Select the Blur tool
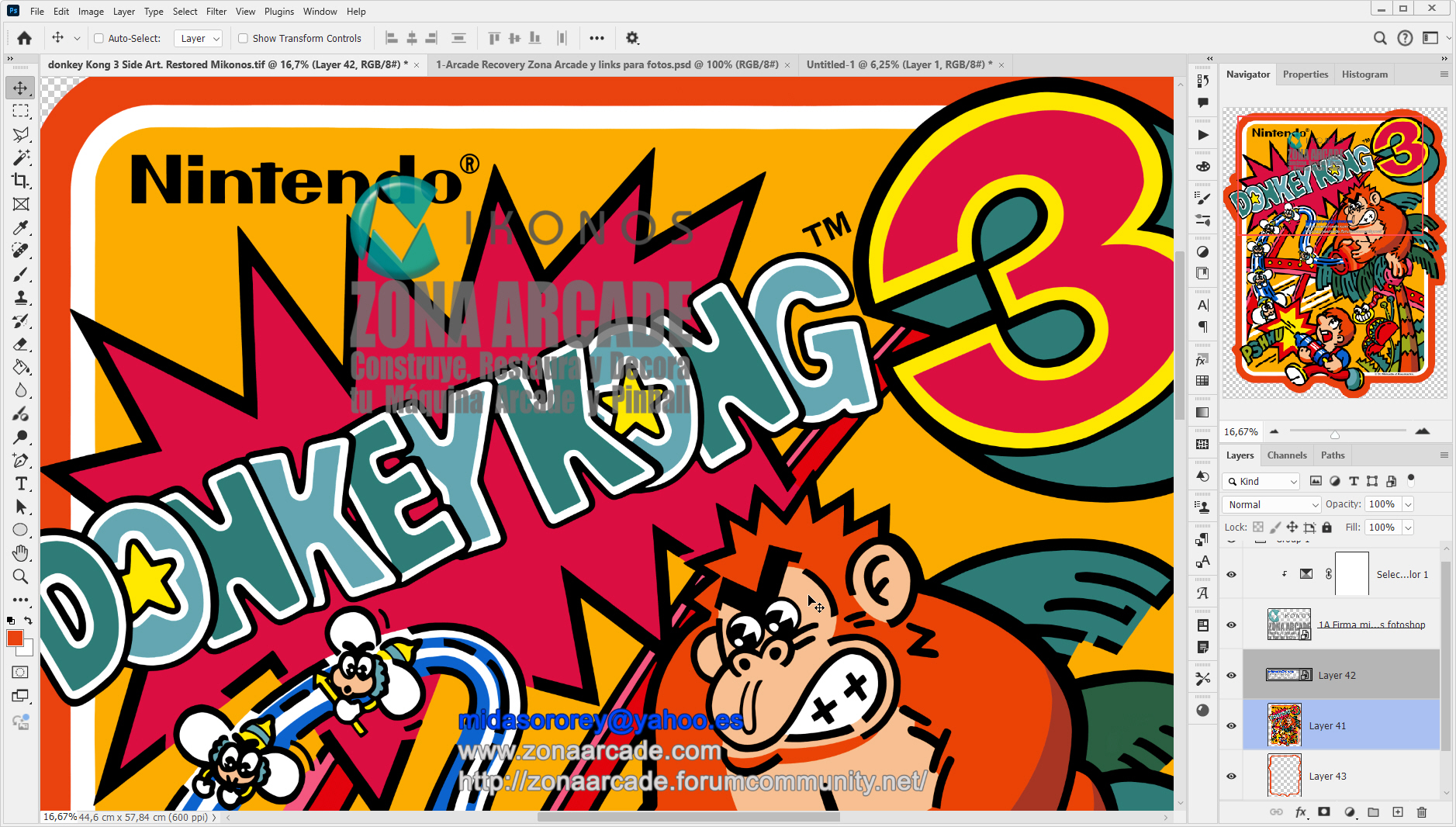Screen dimensions: 1456x827 click(21, 390)
